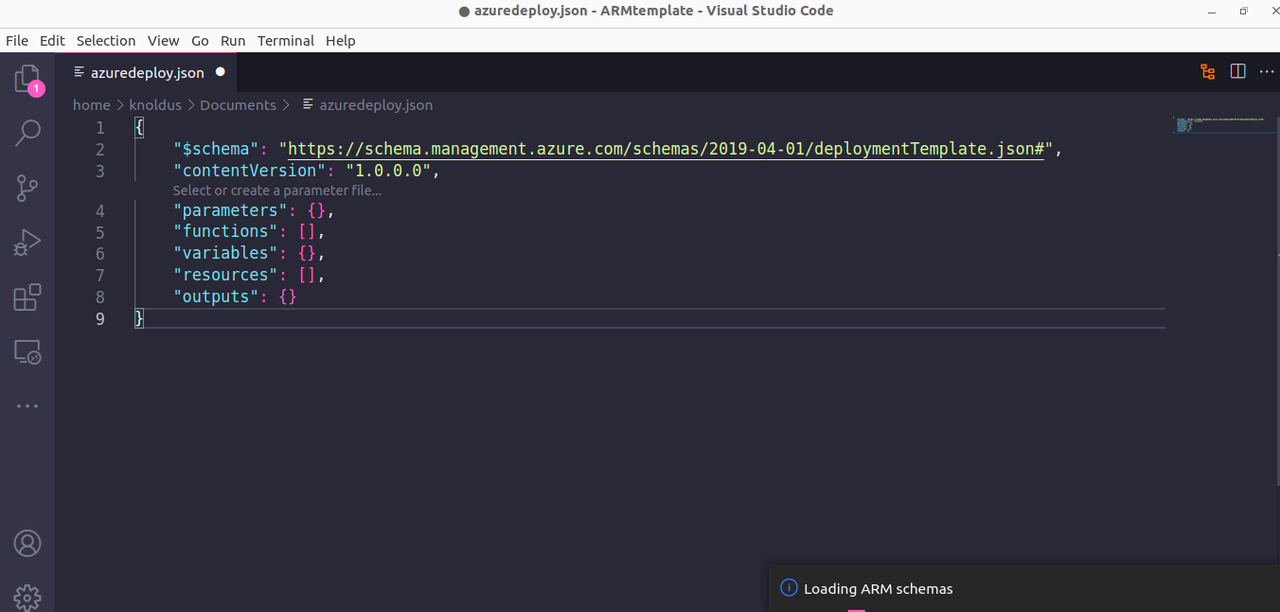Open the Help menu
This screenshot has height=612, width=1280.
click(340, 41)
